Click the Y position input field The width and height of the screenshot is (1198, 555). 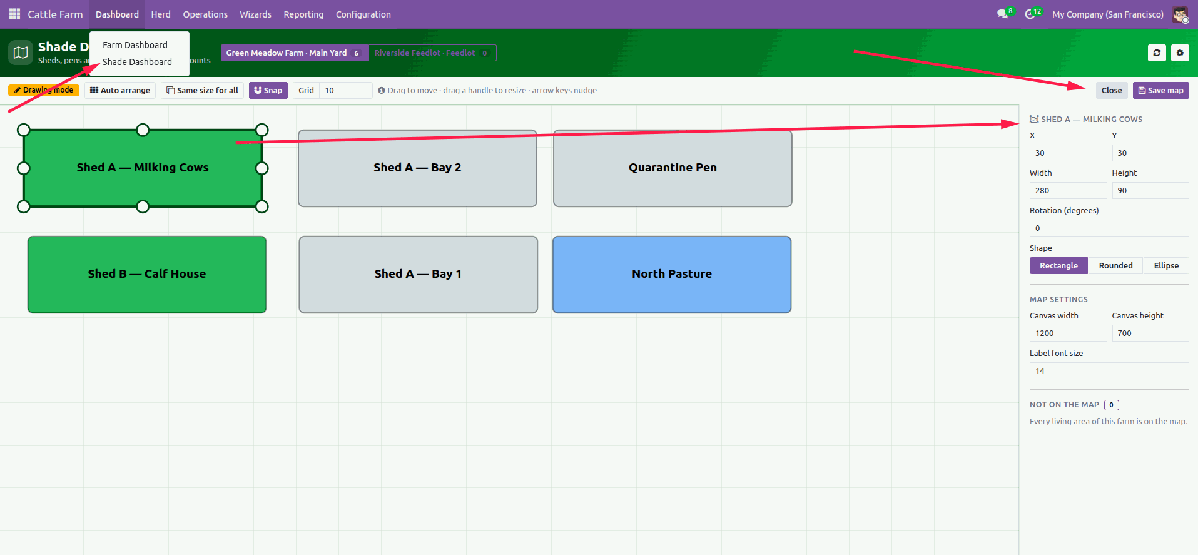1150,152
